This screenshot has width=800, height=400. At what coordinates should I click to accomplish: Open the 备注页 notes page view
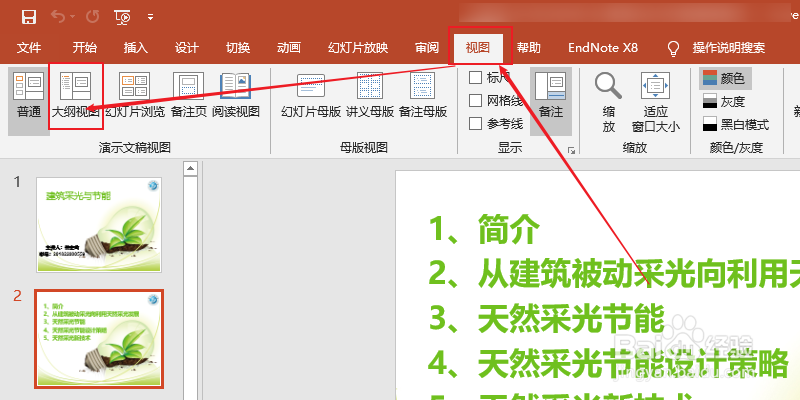coord(188,97)
